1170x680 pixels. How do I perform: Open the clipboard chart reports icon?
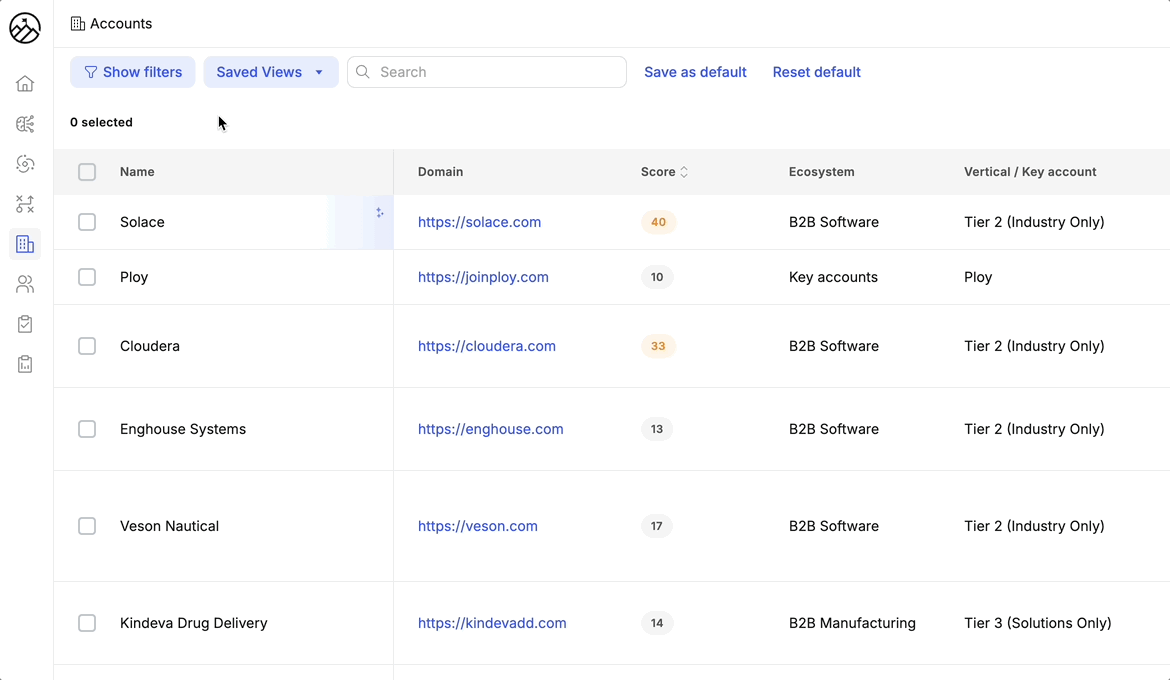(x=25, y=364)
